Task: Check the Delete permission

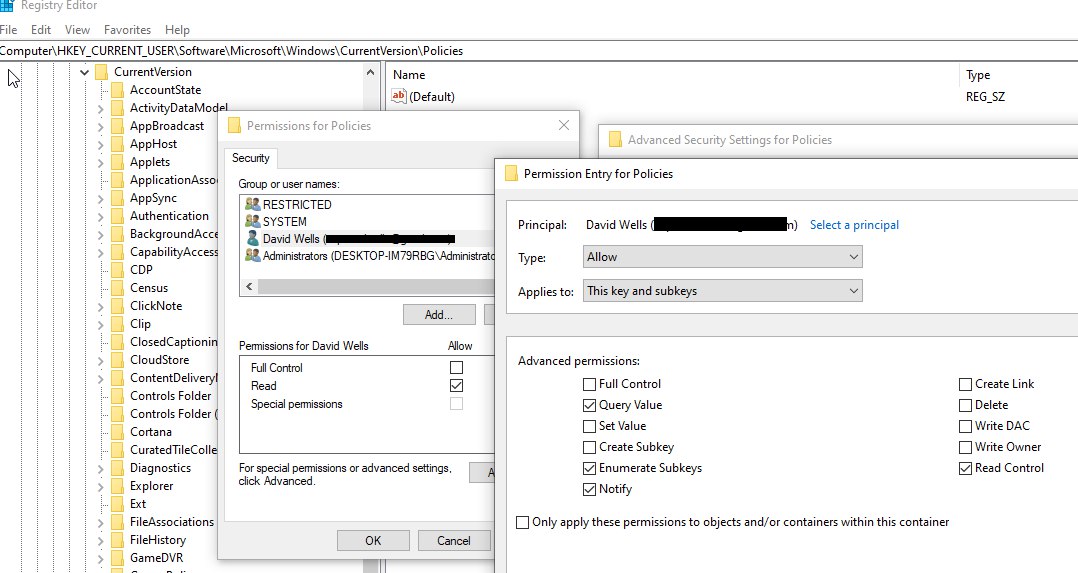Action: pyautogui.click(x=965, y=405)
